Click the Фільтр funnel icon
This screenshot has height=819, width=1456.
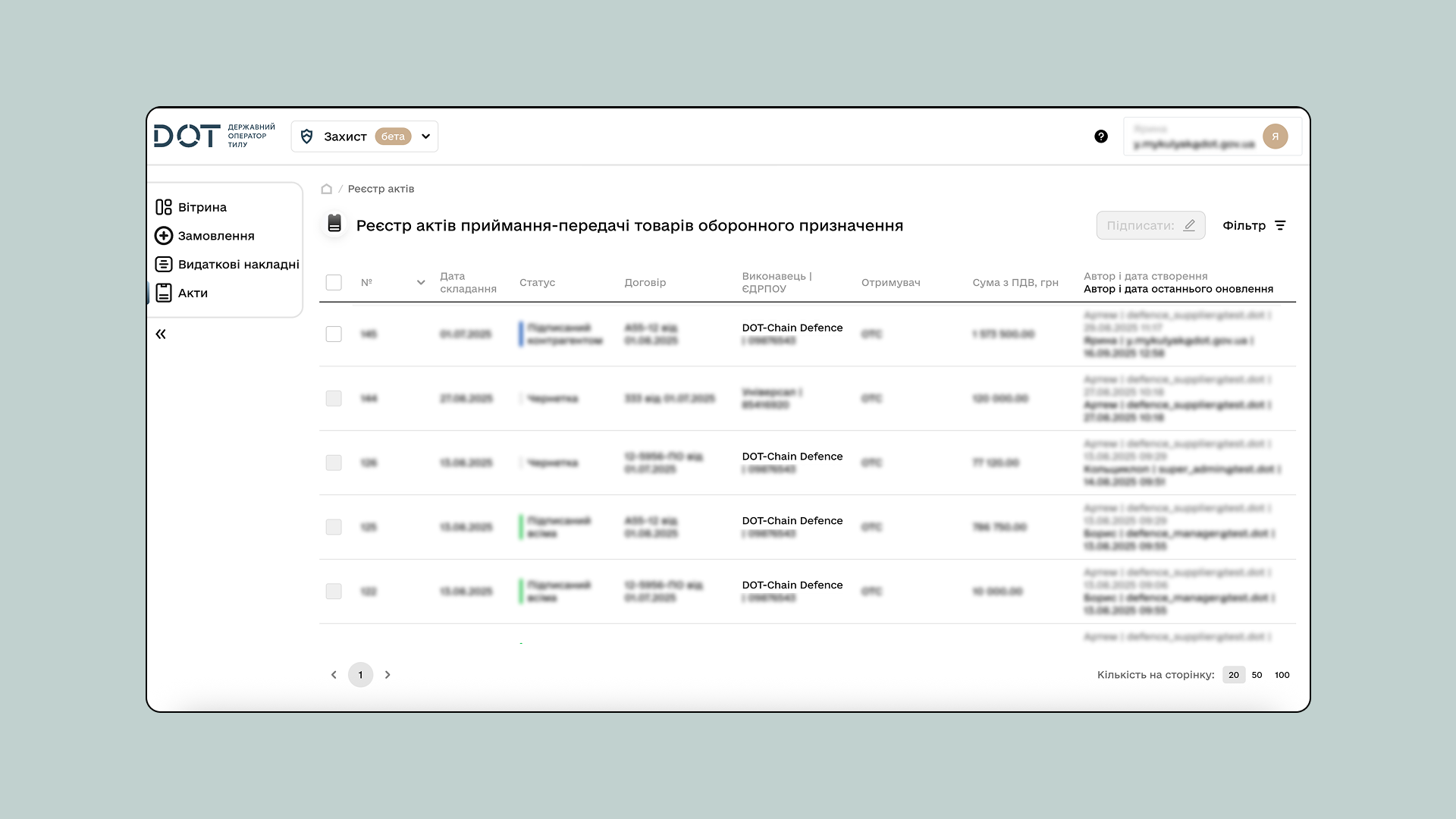point(1281,225)
